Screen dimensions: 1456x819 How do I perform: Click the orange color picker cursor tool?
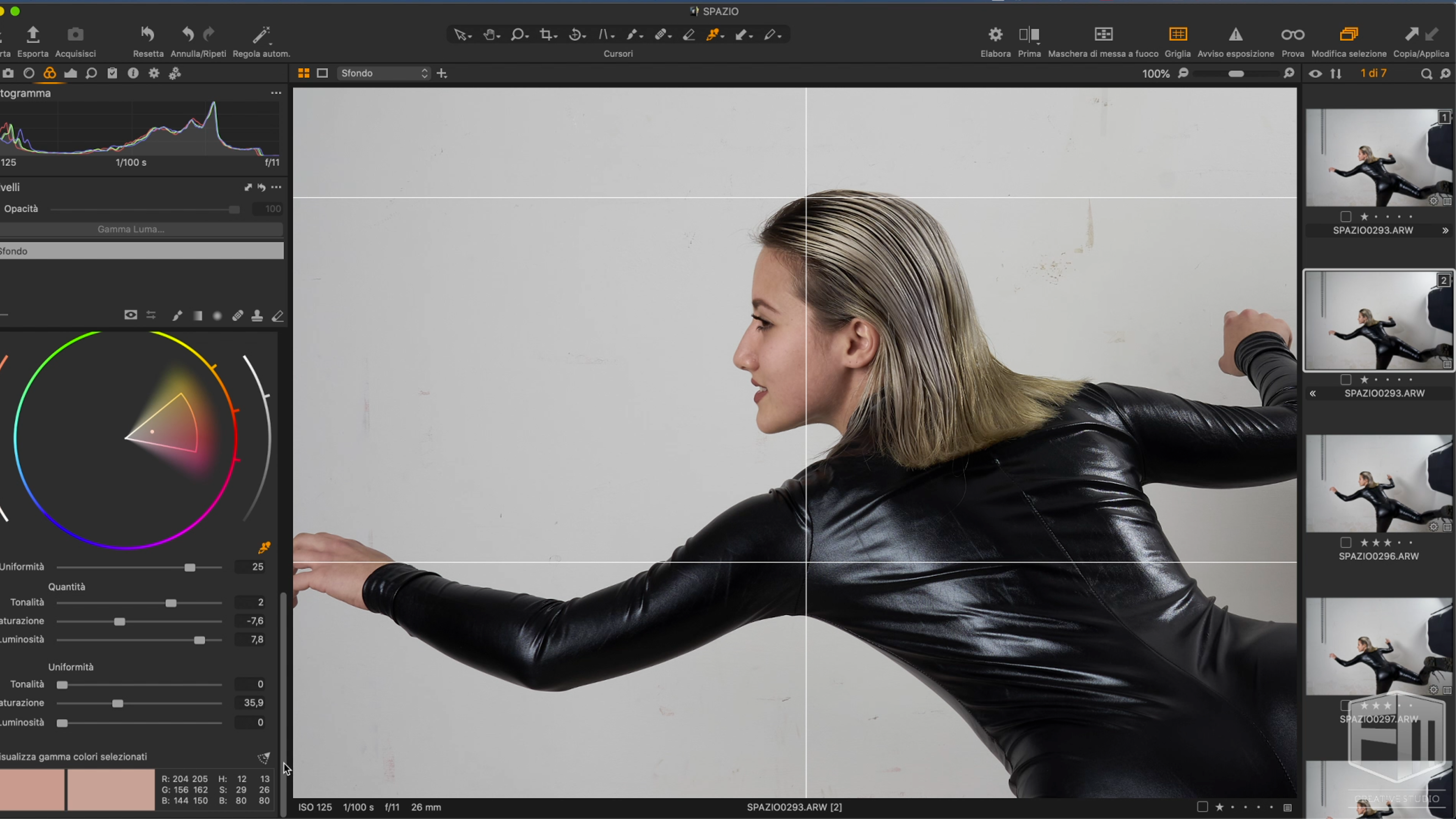point(713,35)
